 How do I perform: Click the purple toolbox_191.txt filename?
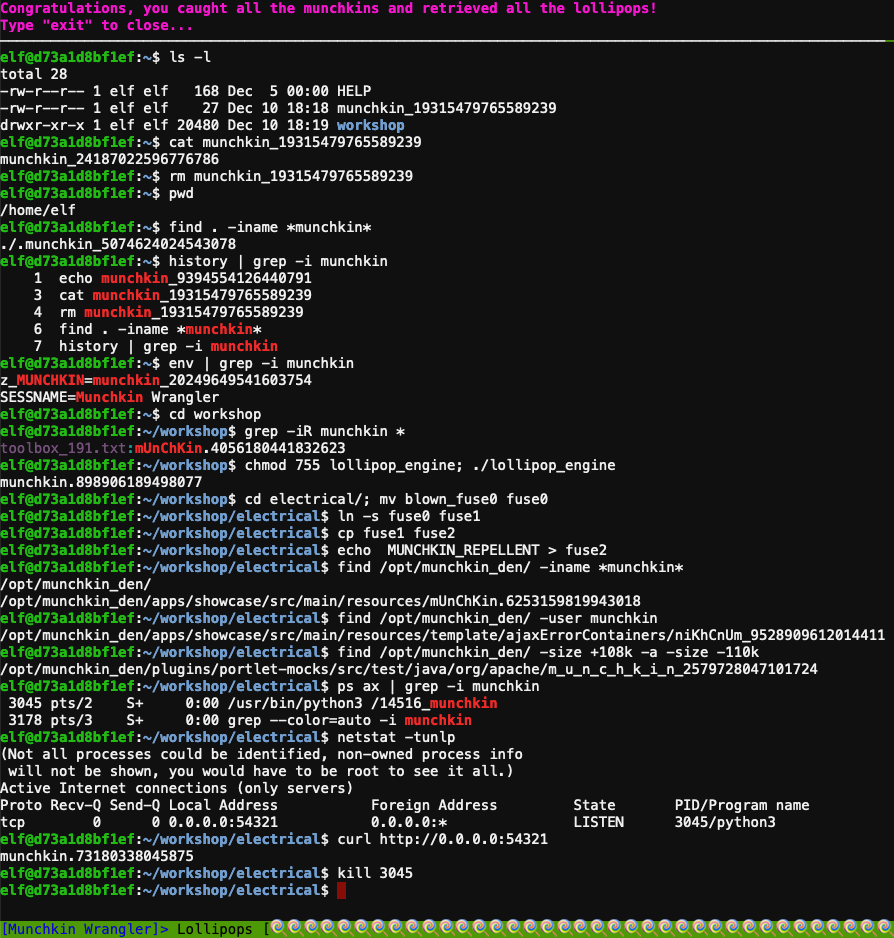point(63,448)
